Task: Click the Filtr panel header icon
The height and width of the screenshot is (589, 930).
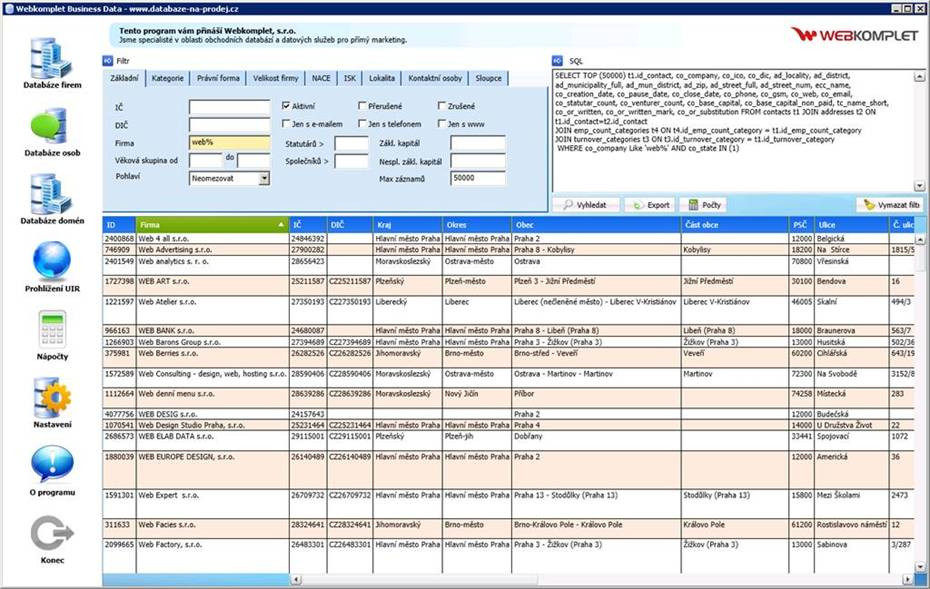Action: coord(108,61)
